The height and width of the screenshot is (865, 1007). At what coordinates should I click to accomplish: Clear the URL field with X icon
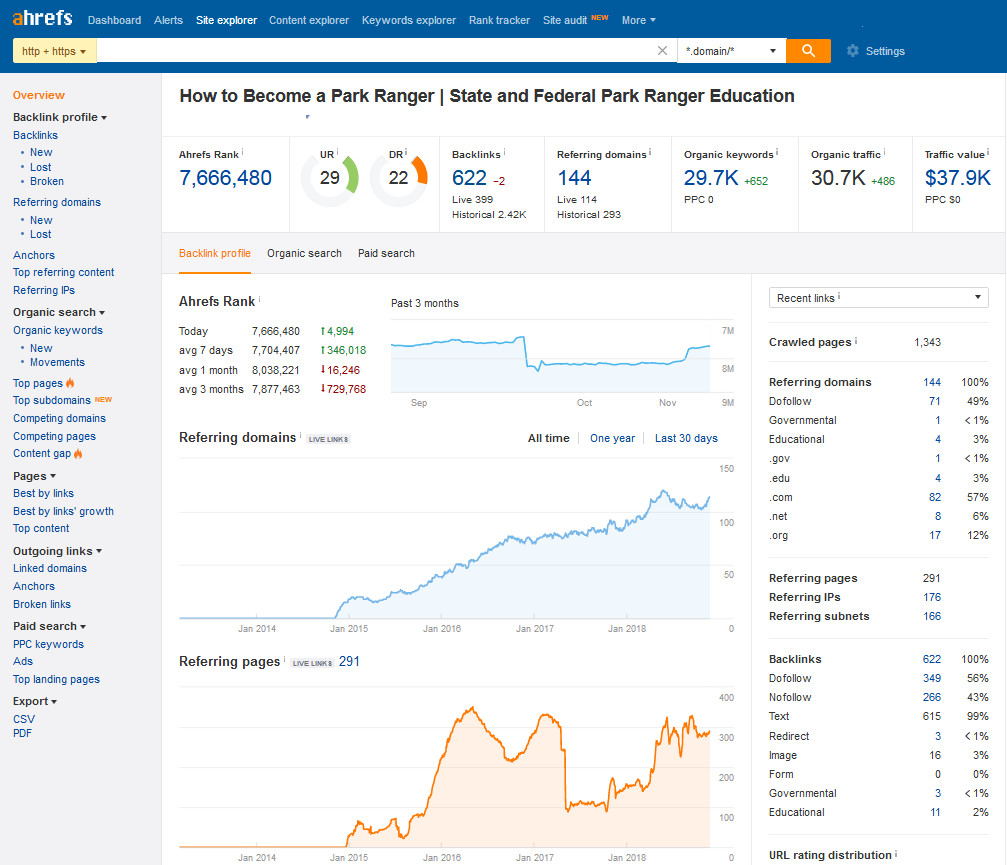[662, 51]
